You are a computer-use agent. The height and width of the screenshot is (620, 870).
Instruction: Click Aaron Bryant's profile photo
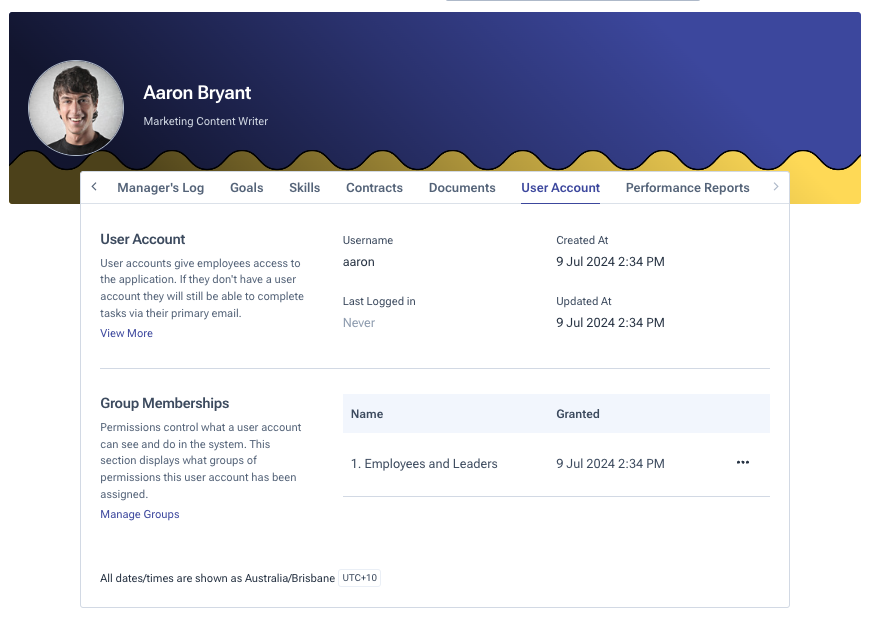click(x=76, y=108)
